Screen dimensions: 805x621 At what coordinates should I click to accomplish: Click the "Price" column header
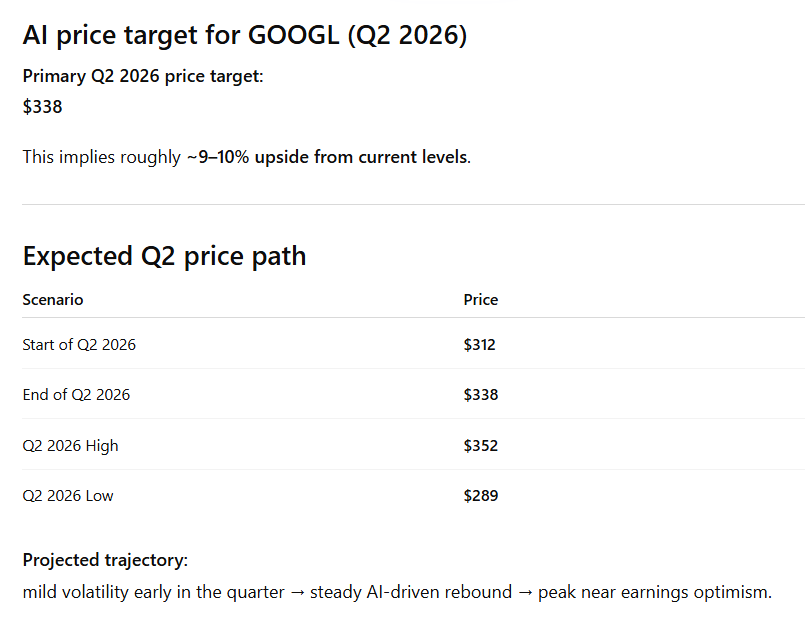[x=480, y=300]
